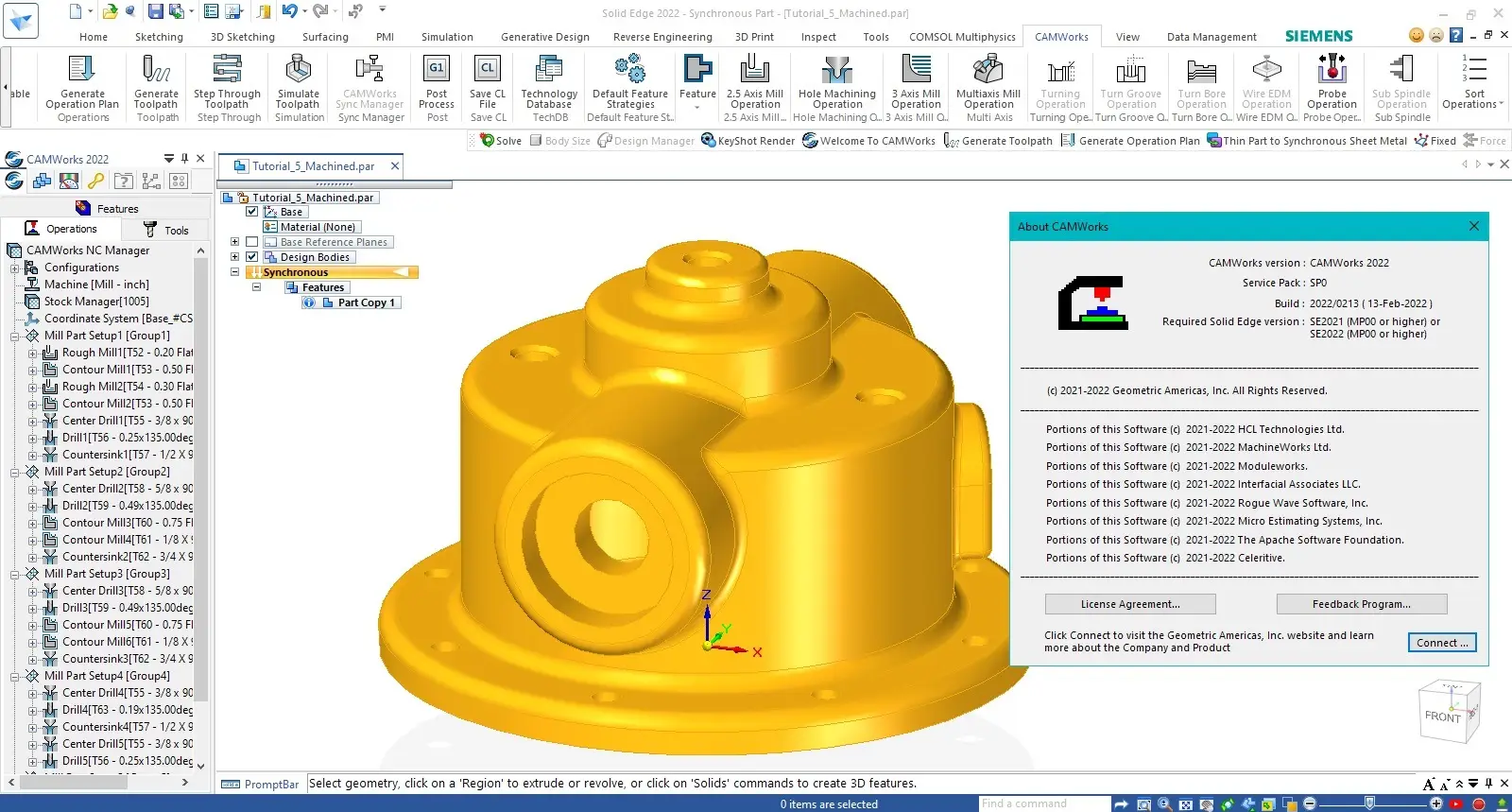Switch to the Operations tab in CAMWorks panel

[61, 229]
